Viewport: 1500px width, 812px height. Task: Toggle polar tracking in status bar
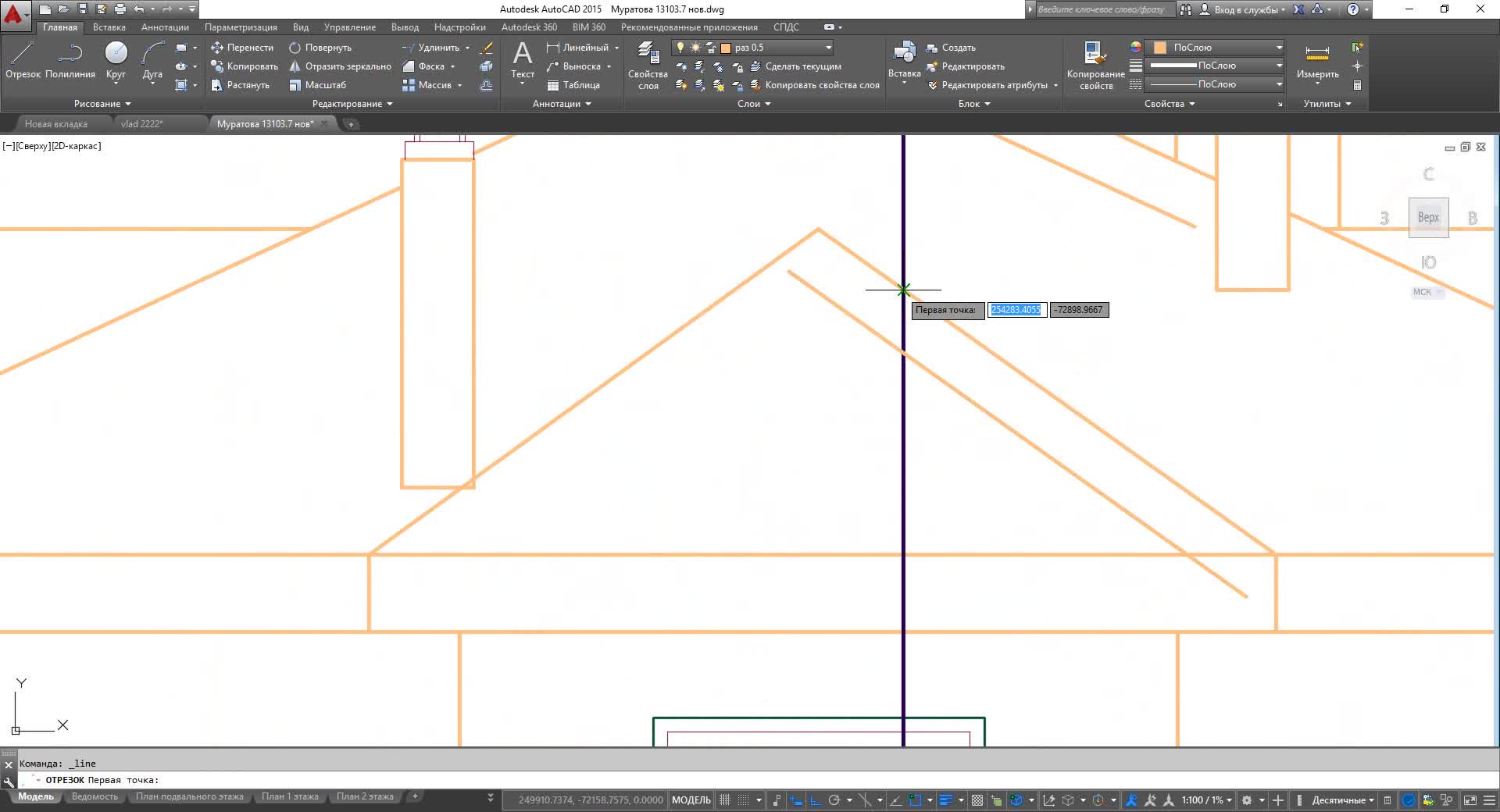834,800
